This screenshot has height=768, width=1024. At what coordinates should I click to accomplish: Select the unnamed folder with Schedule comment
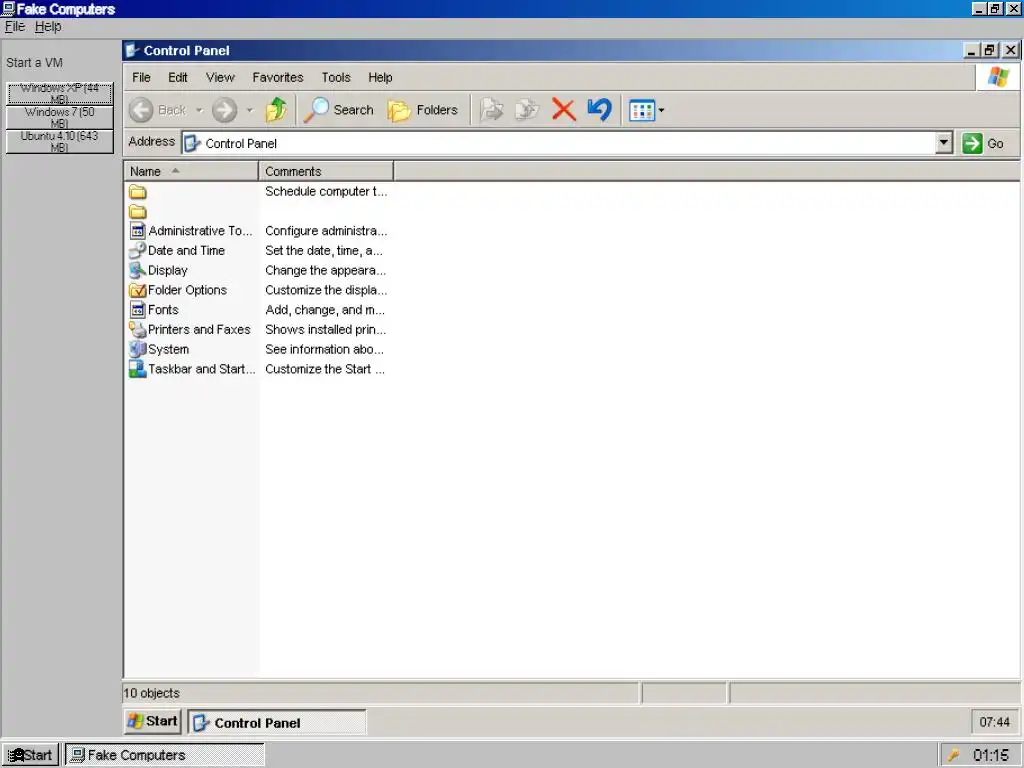coord(138,192)
